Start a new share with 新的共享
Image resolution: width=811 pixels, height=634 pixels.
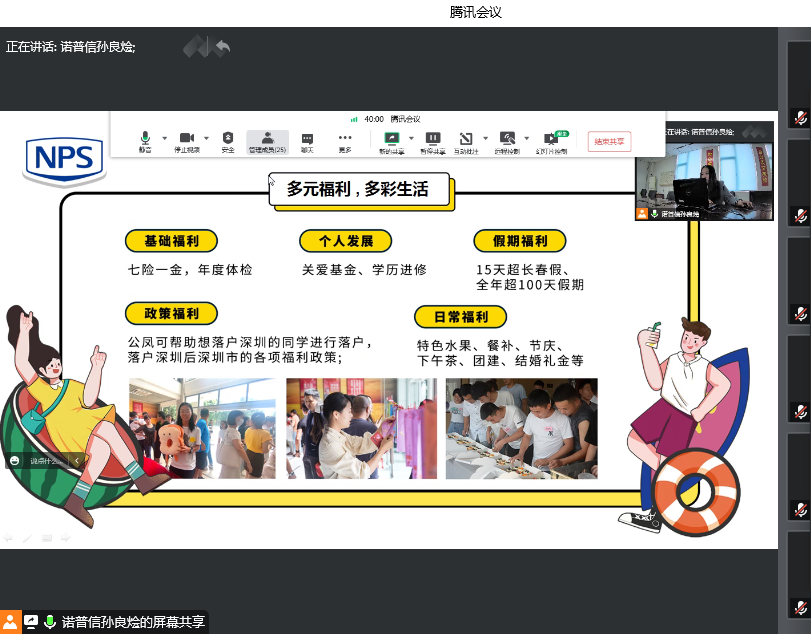(392, 140)
